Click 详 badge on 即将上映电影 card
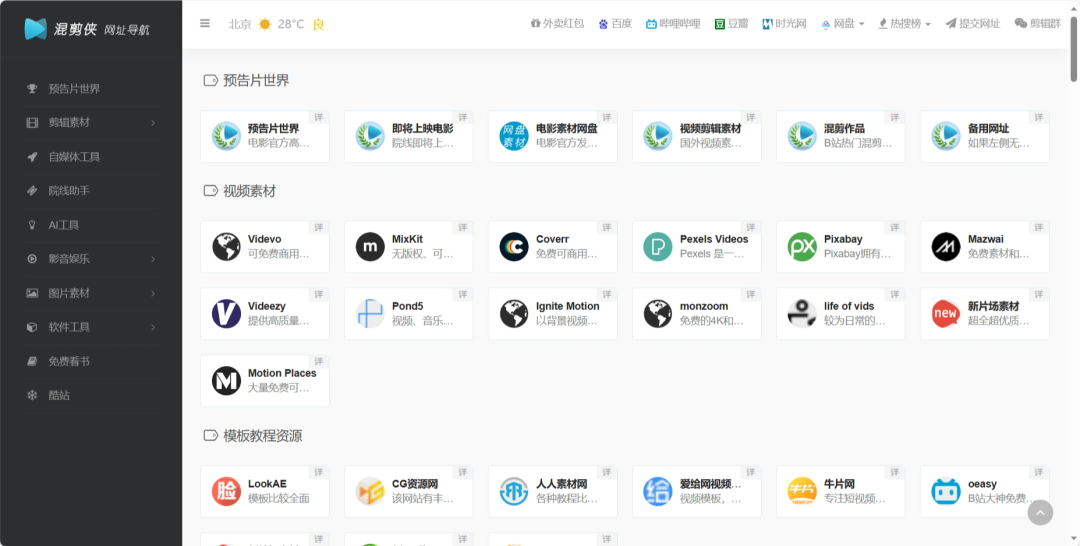This screenshot has height=546, width=1080. click(x=463, y=117)
